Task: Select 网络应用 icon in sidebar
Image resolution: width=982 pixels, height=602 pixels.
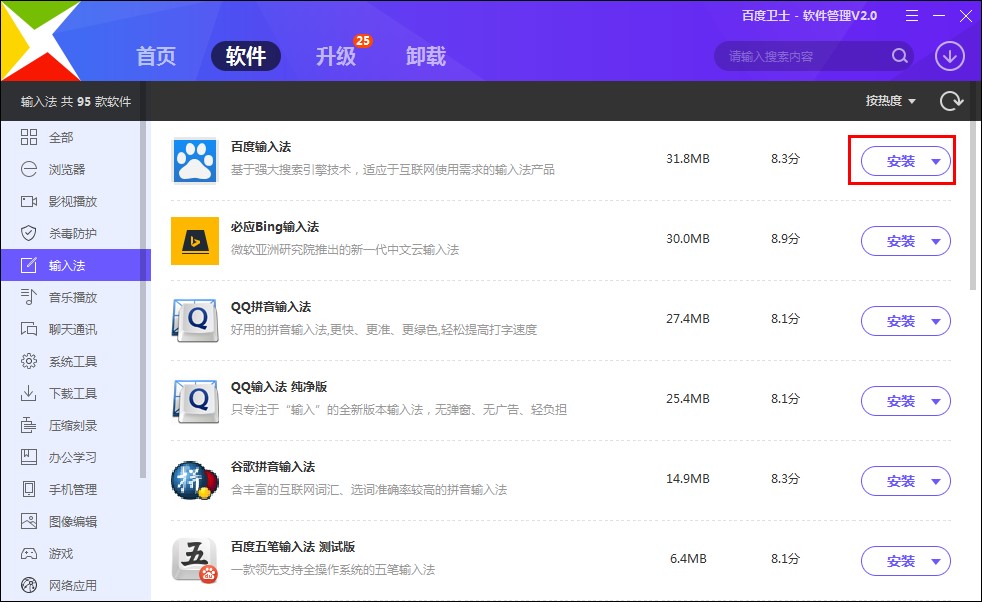Action: (29, 585)
